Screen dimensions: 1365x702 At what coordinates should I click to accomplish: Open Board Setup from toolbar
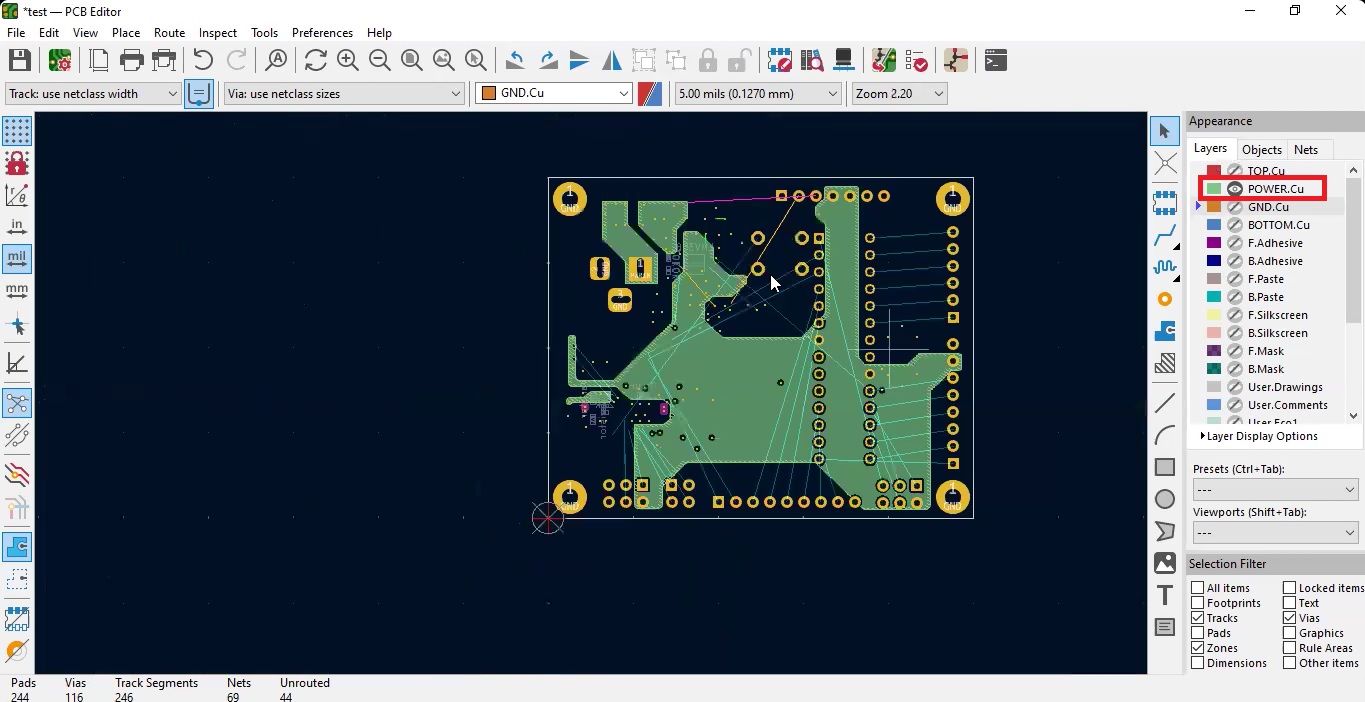60,60
